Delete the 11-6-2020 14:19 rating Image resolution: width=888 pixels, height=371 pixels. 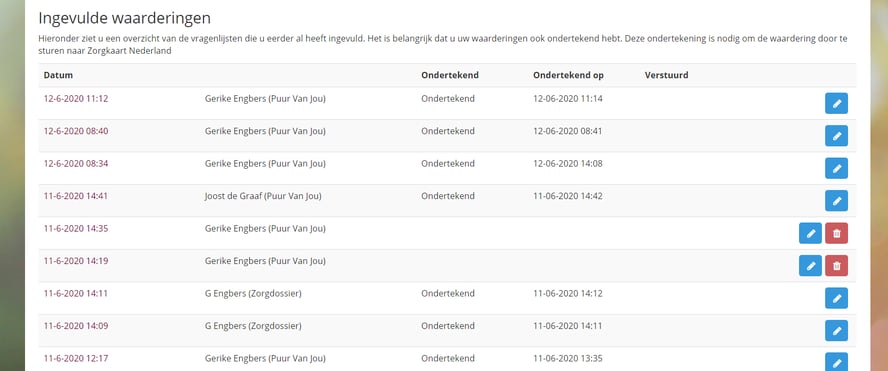(836, 266)
